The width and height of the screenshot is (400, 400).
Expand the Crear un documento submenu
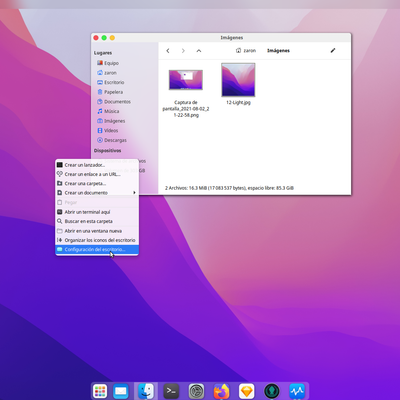pyautogui.click(x=97, y=193)
